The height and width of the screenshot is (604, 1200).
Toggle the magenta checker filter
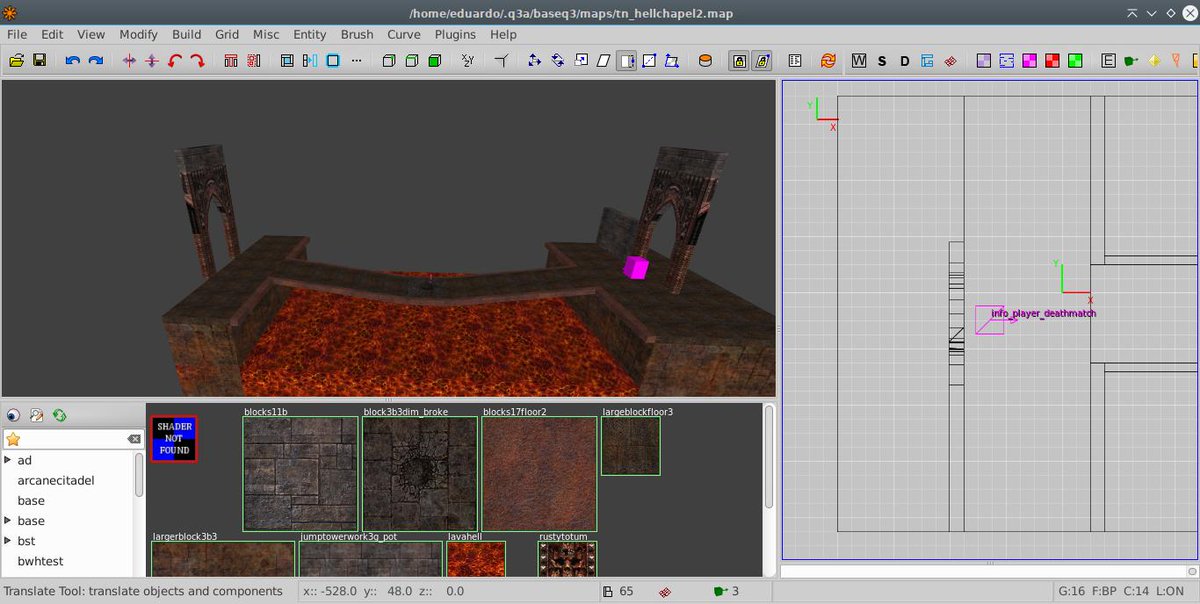click(1029, 61)
